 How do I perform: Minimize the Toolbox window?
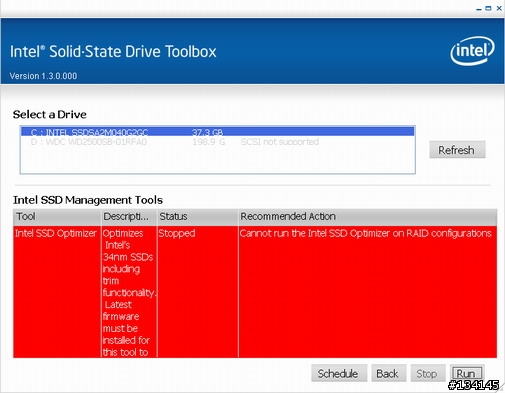(479, 9)
